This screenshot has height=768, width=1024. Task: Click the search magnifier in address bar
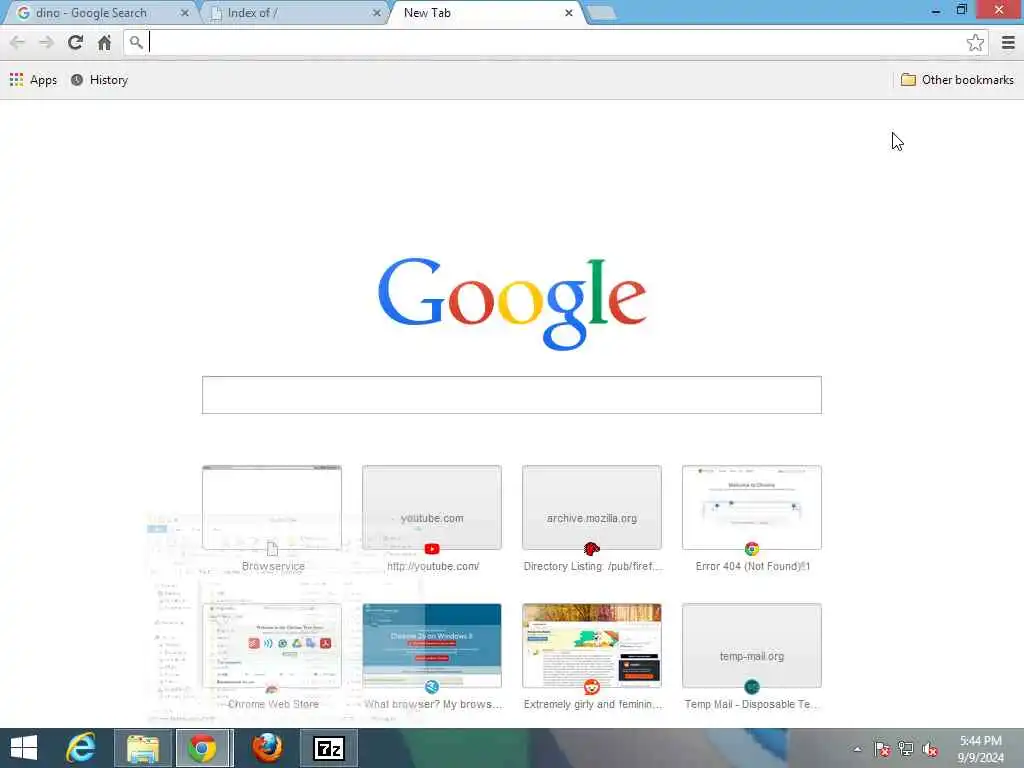pyautogui.click(x=136, y=42)
